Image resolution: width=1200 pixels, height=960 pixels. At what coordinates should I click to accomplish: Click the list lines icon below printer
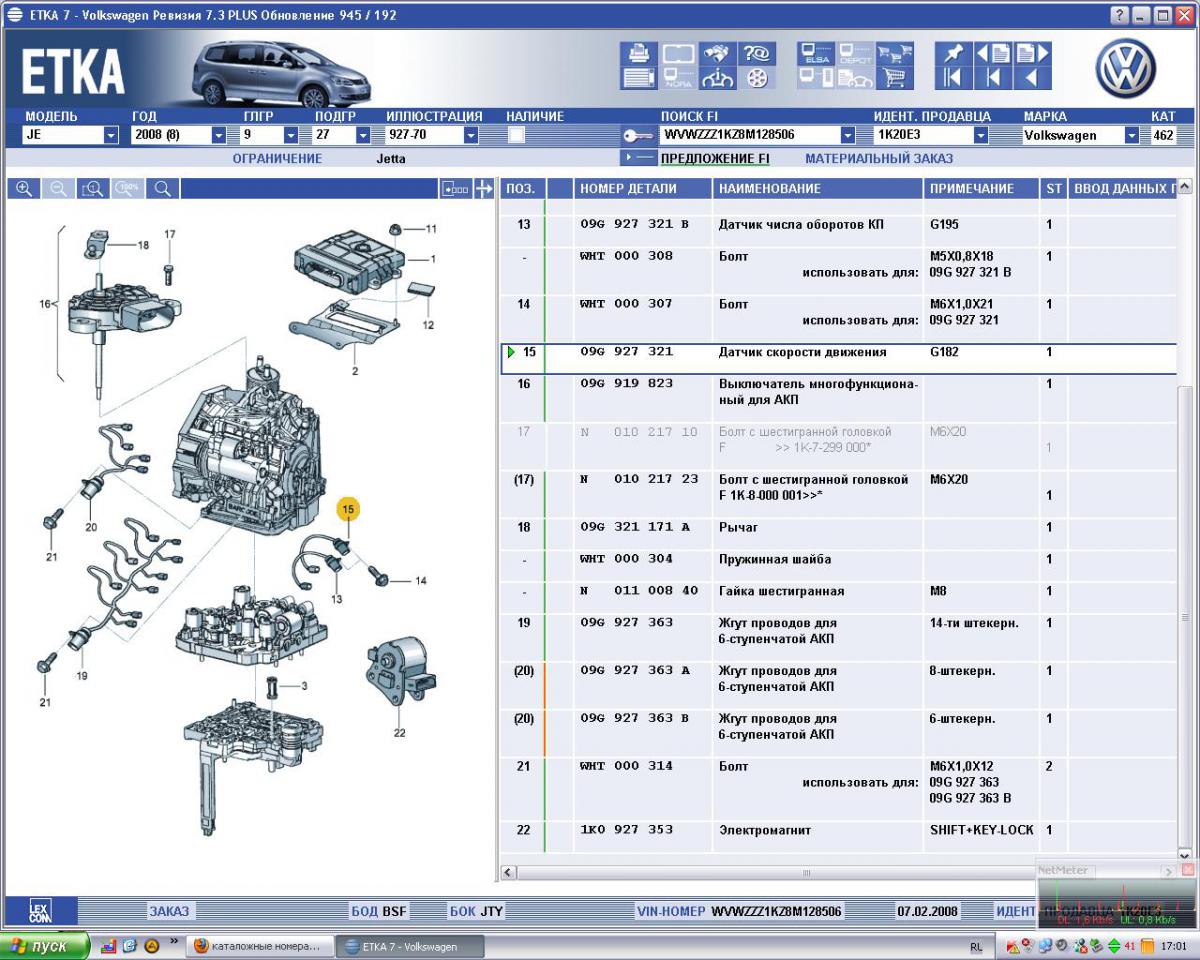tap(639, 78)
